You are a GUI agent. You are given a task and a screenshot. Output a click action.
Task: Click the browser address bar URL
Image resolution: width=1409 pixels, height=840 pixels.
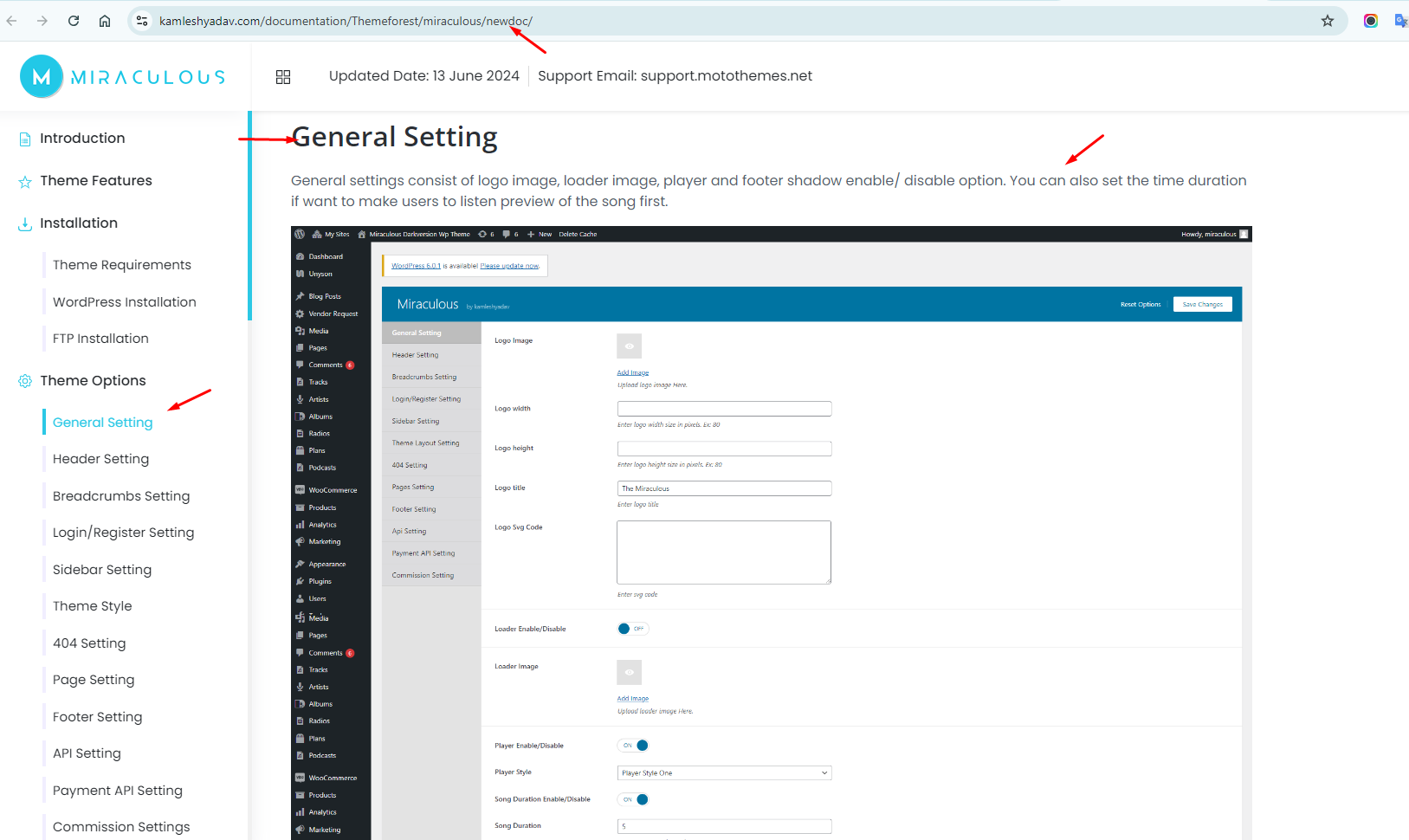(x=346, y=21)
